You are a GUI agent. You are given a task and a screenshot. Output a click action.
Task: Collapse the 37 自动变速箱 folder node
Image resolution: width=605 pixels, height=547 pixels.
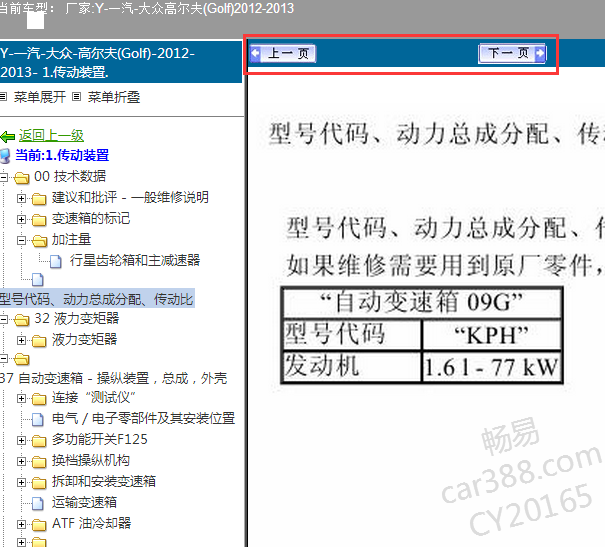point(3,359)
